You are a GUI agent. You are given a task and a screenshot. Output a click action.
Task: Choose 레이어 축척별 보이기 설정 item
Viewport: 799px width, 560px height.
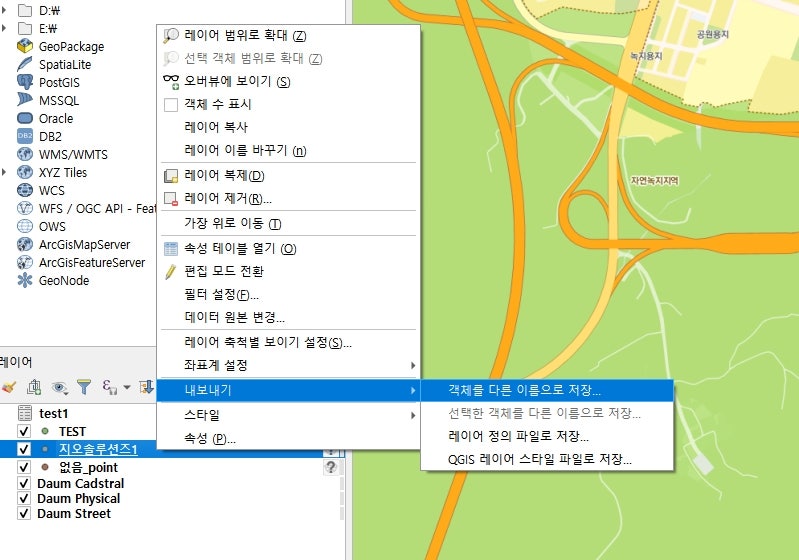pyautogui.click(x=288, y=342)
